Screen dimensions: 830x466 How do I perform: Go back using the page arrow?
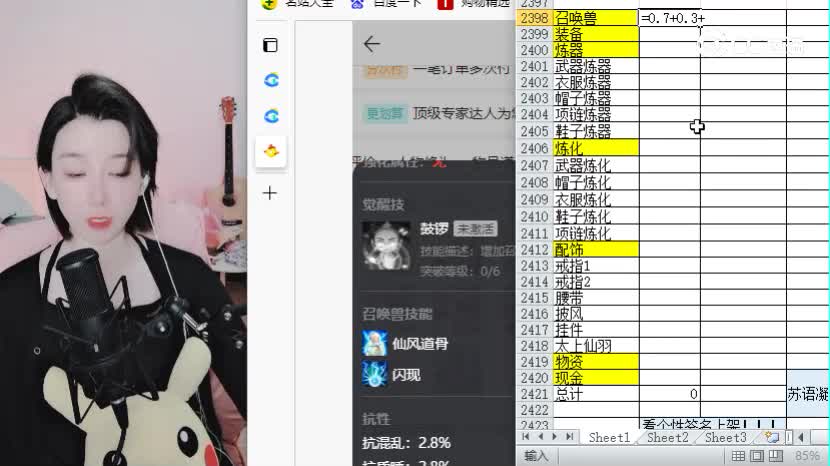tap(372, 44)
